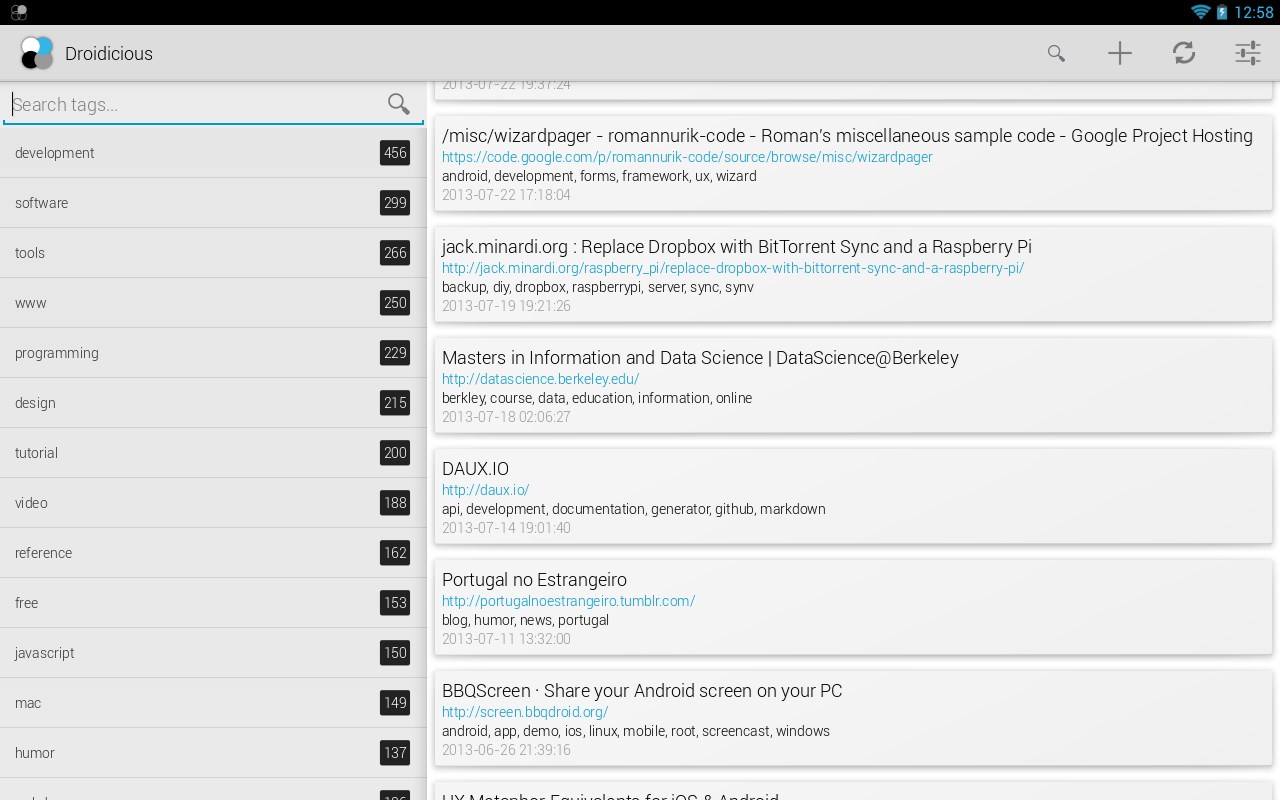The width and height of the screenshot is (1280, 800).
Task: Open the DAUX.IO bookmark title
Action: click(x=475, y=469)
